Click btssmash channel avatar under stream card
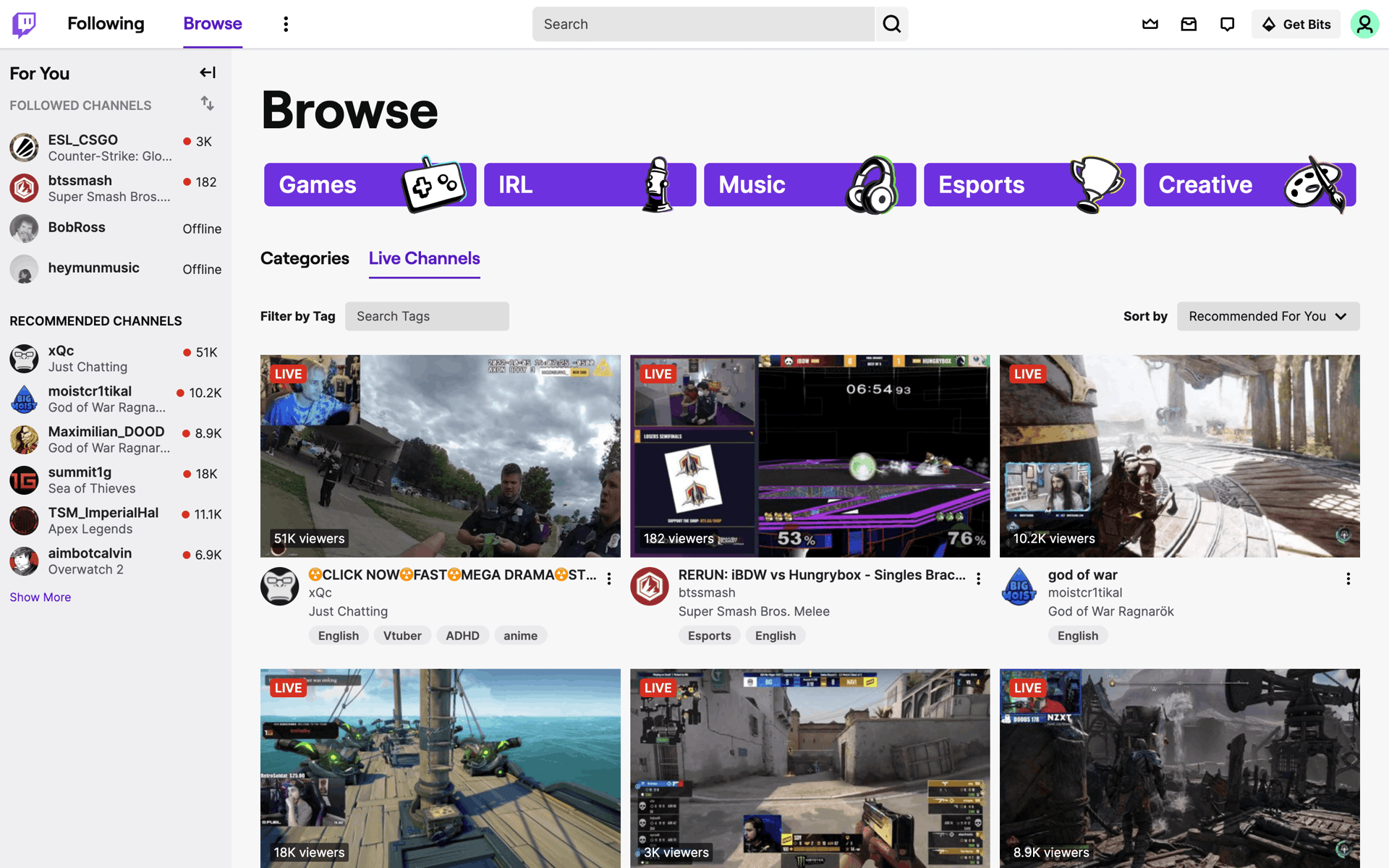Viewport: 1389px width, 868px height. (650, 586)
